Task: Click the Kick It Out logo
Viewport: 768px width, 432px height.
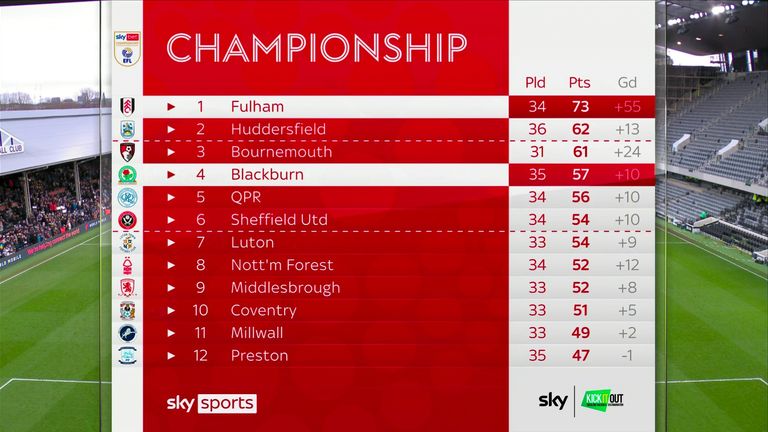Action: tap(603, 400)
